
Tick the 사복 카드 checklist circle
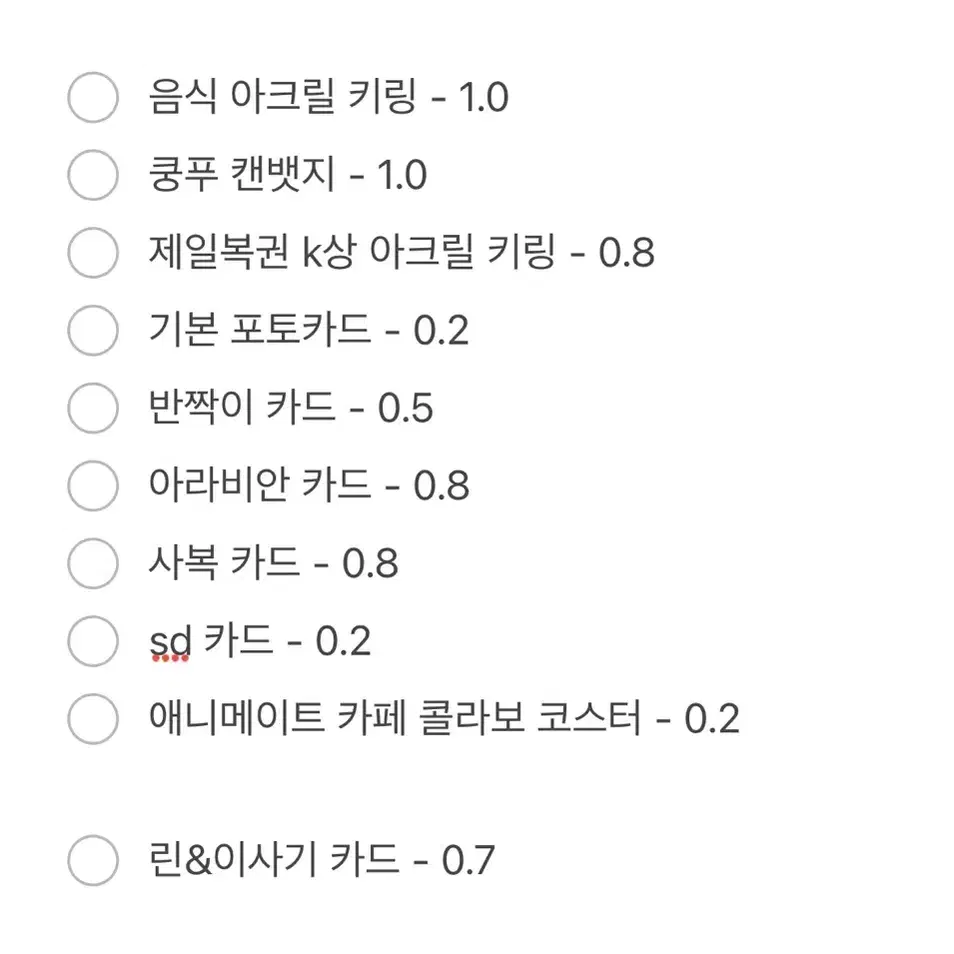(93, 563)
